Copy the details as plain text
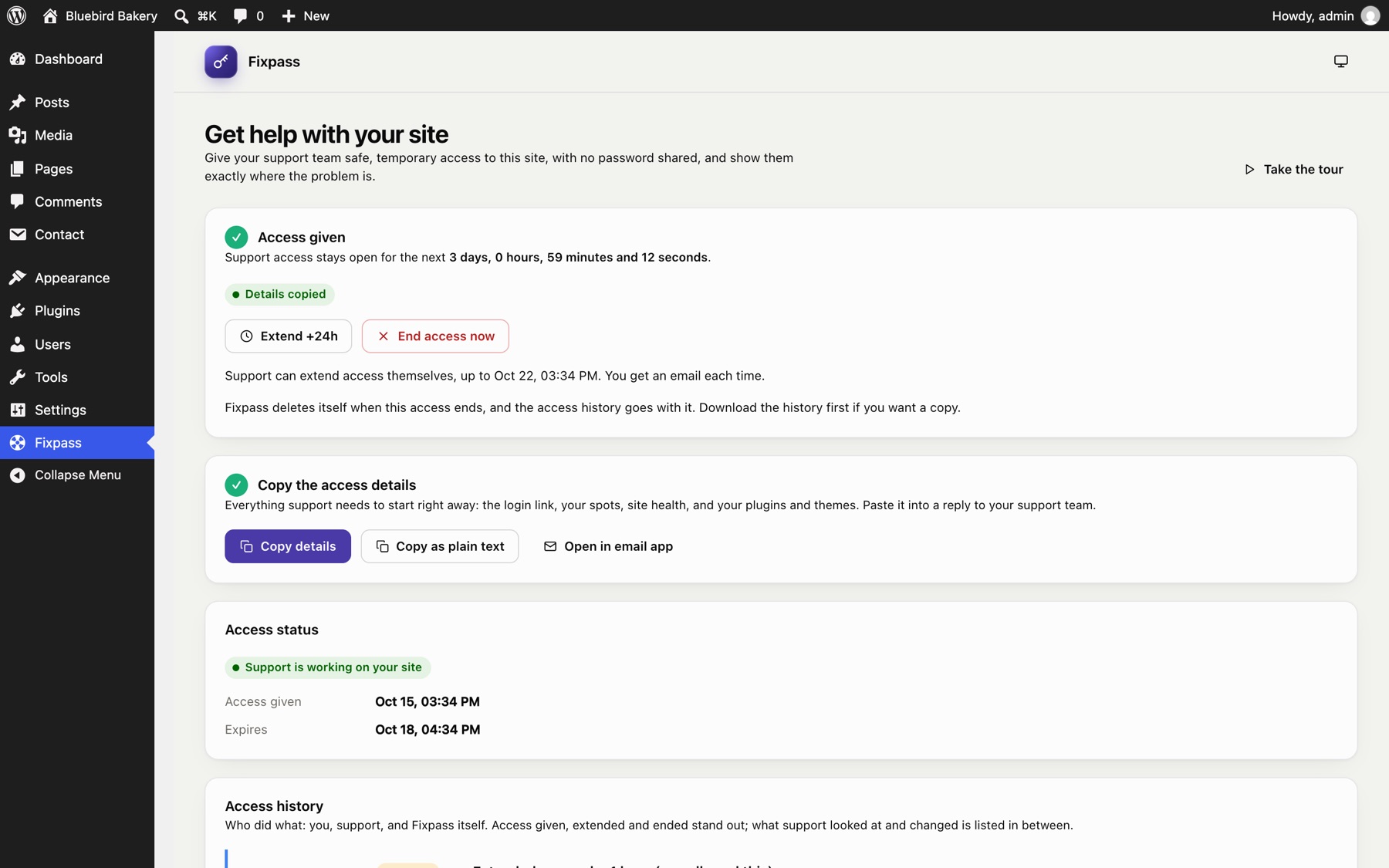Screen dimensions: 1389x868 coord(440,546)
